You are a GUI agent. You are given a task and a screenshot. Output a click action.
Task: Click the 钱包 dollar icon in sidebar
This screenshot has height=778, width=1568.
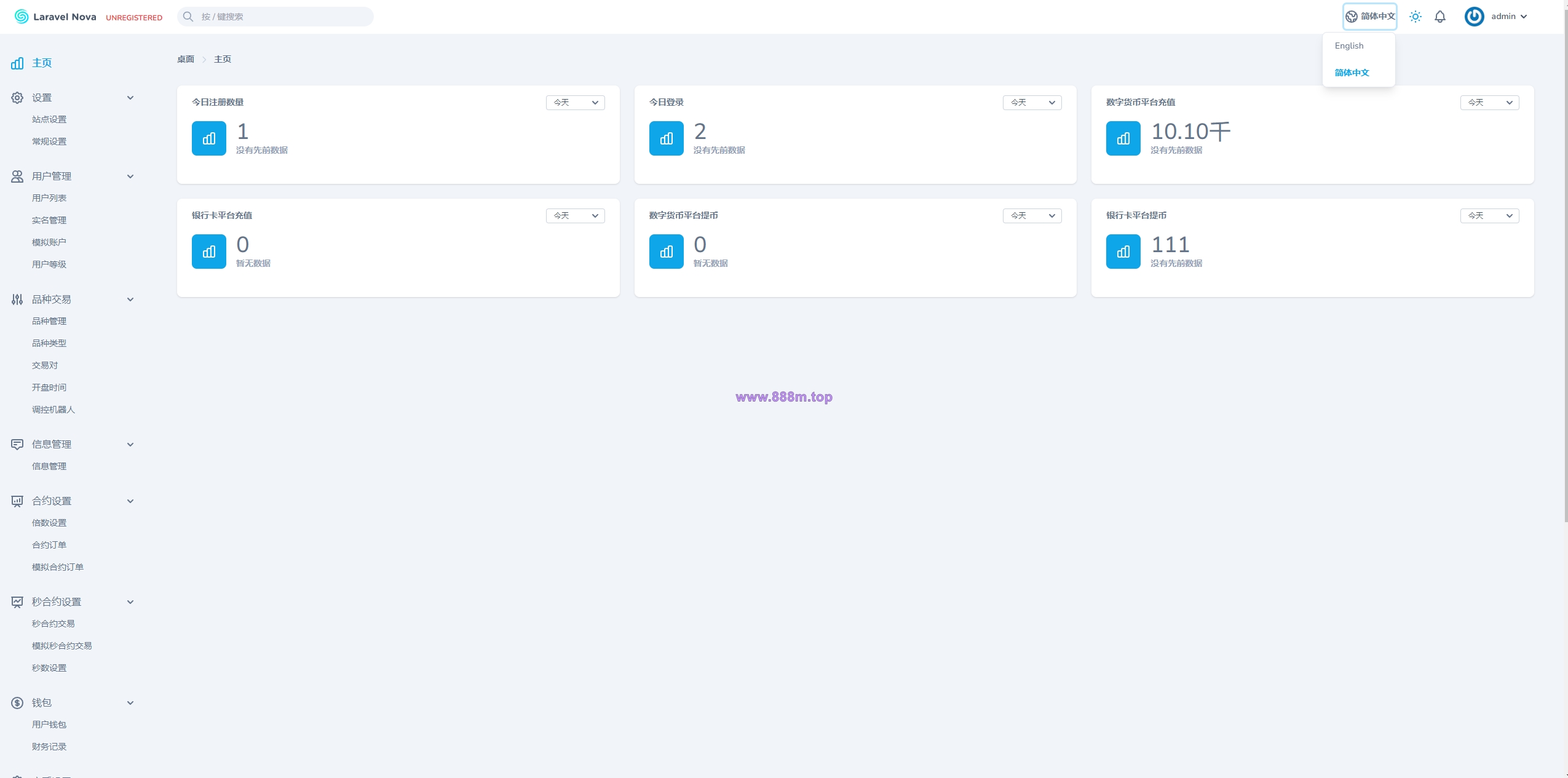point(17,703)
